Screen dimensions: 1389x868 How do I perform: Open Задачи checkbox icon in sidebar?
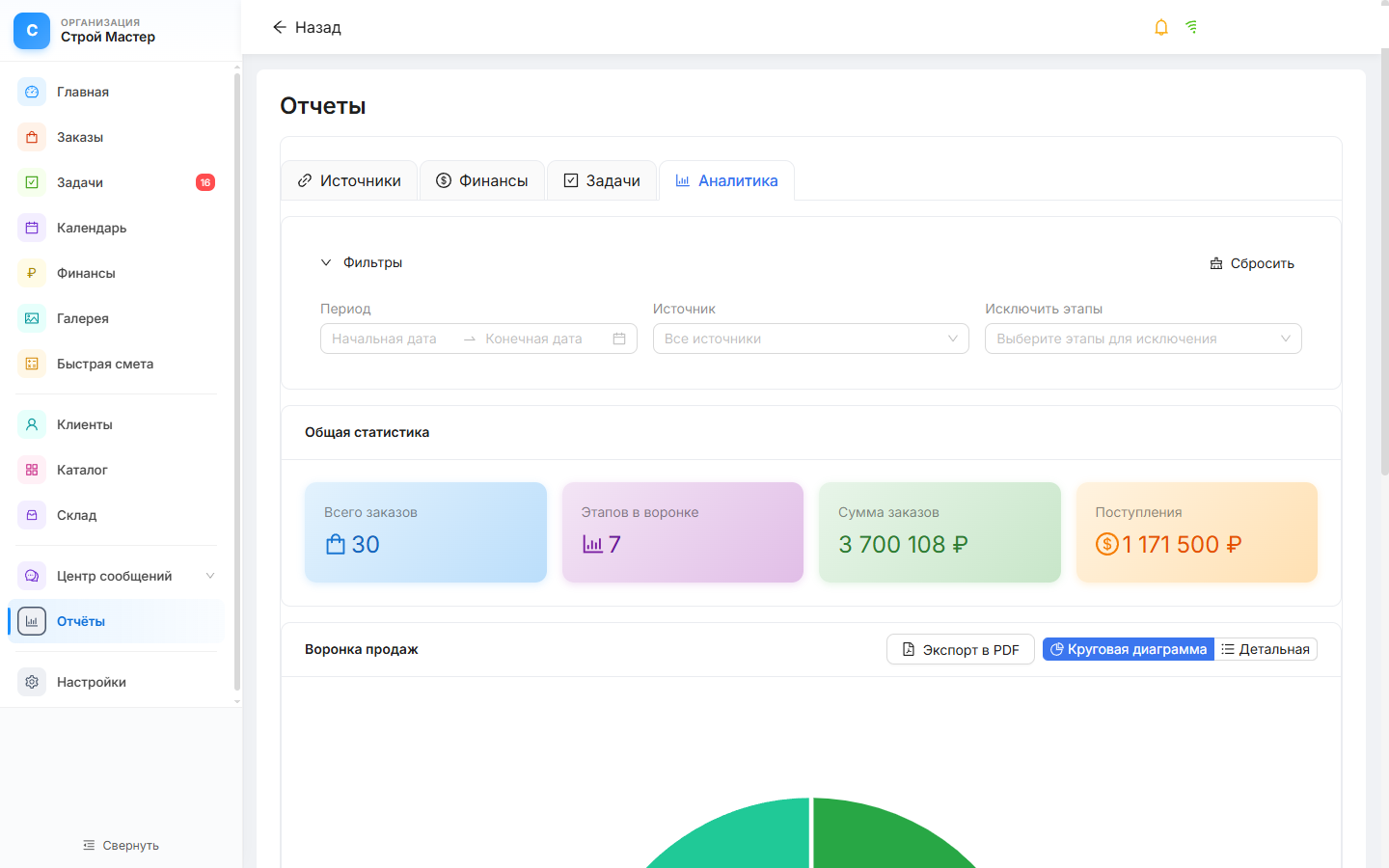32,182
